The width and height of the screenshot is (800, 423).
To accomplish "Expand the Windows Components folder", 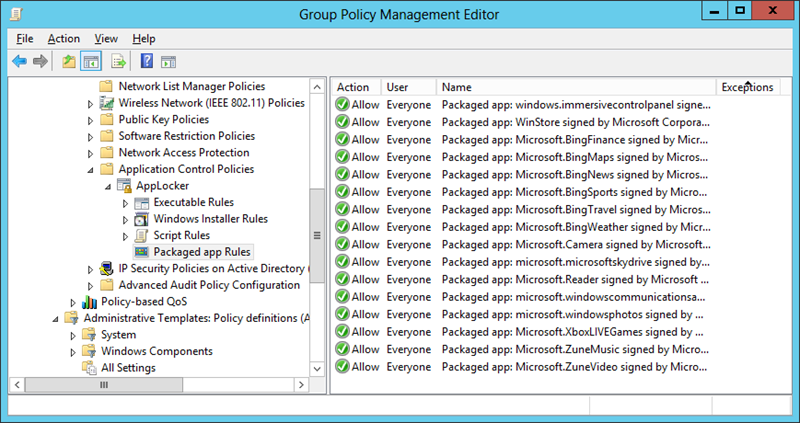I will 73,352.
